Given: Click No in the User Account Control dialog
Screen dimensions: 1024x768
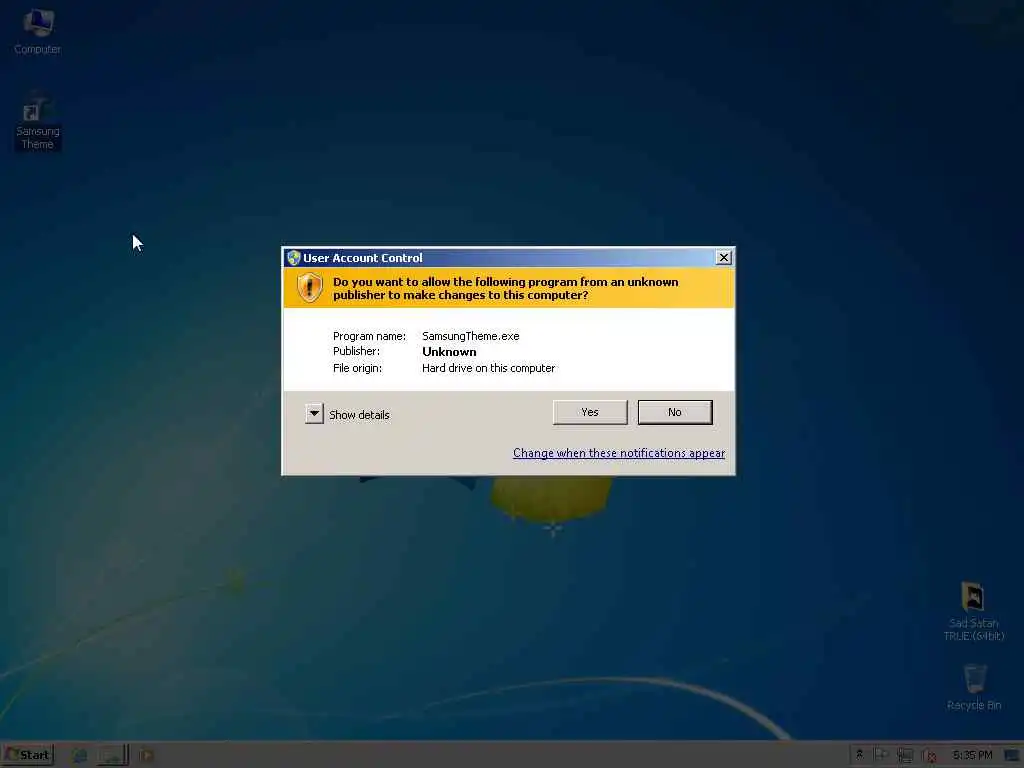Looking at the screenshot, I should tap(675, 412).
